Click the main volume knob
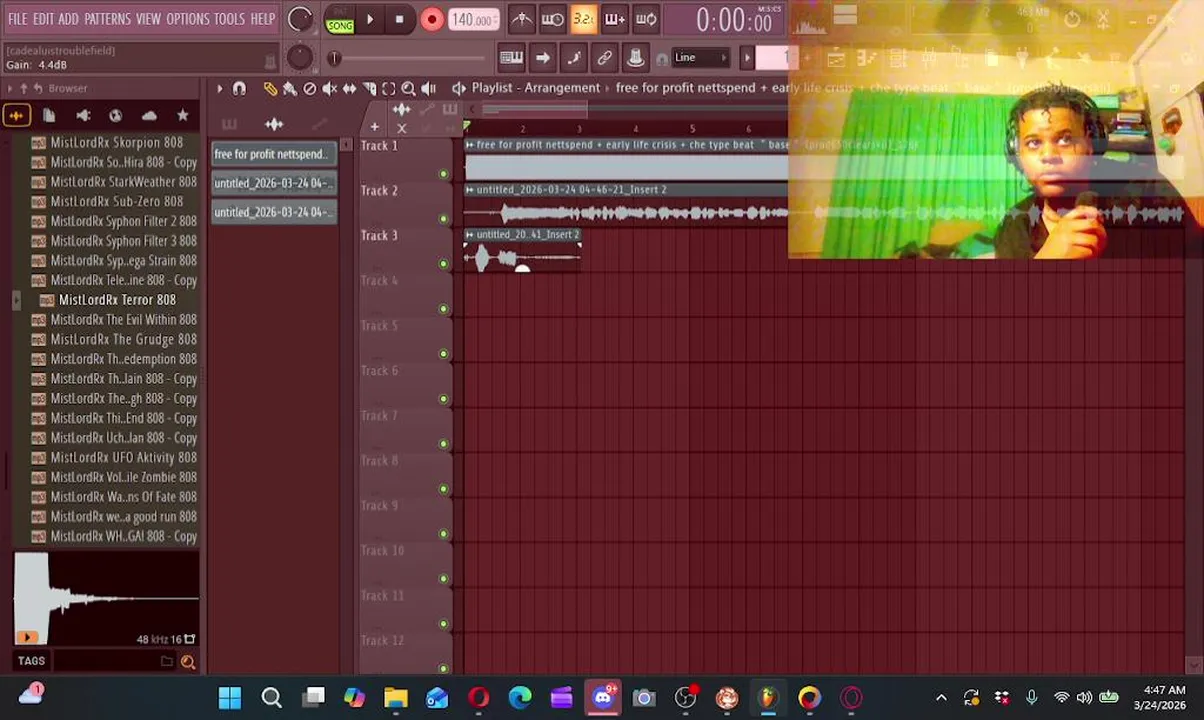The width and height of the screenshot is (1204, 720). coord(299,19)
